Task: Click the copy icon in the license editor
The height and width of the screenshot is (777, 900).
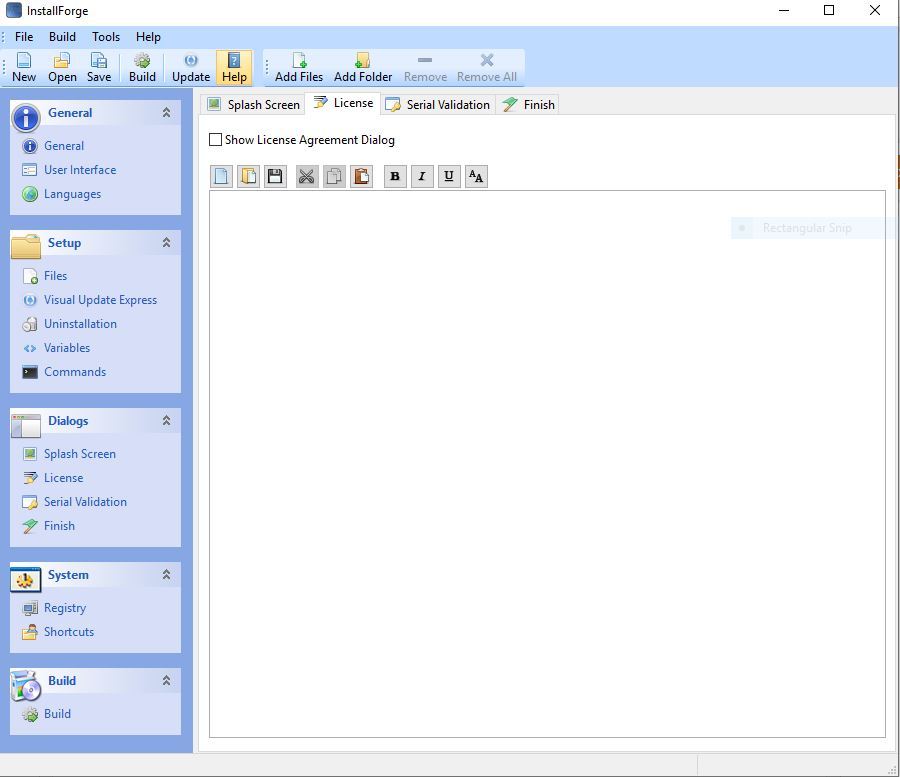Action: click(x=334, y=176)
